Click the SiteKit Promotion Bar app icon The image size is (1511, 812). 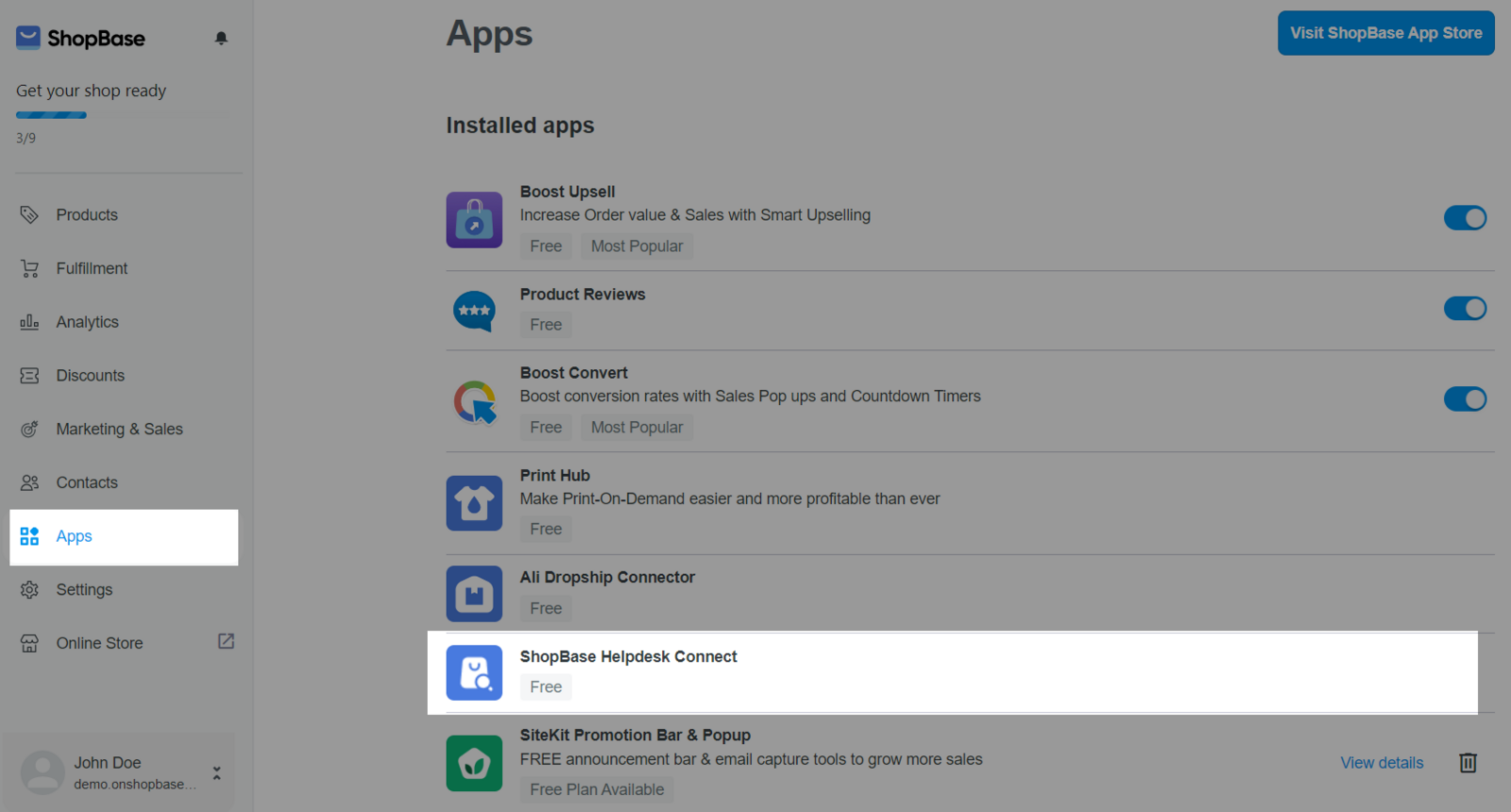(474, 763)
